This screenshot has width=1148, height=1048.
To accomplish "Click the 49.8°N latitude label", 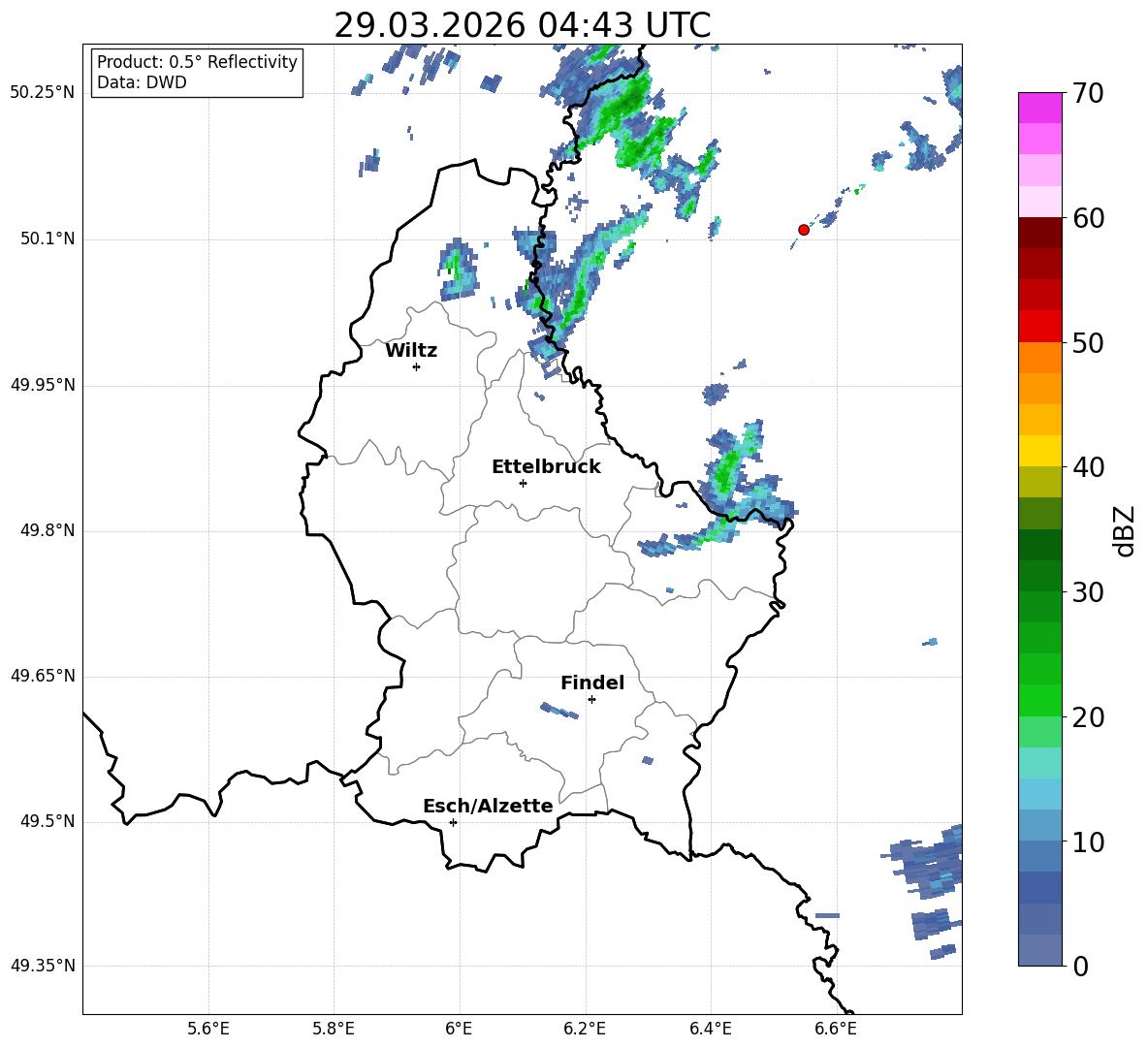I will [48, 530].
